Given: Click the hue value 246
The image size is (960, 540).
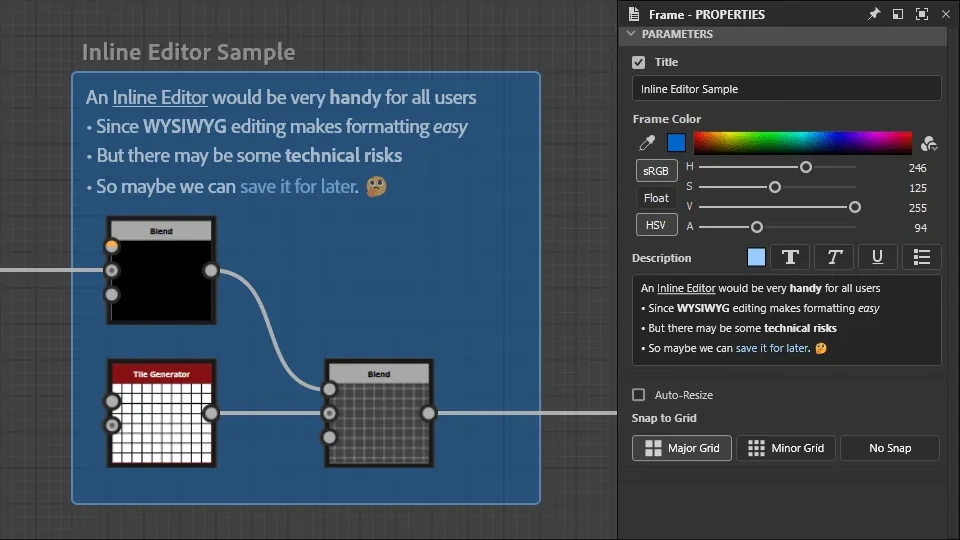Looking at the screenshot, I should 917,168.
